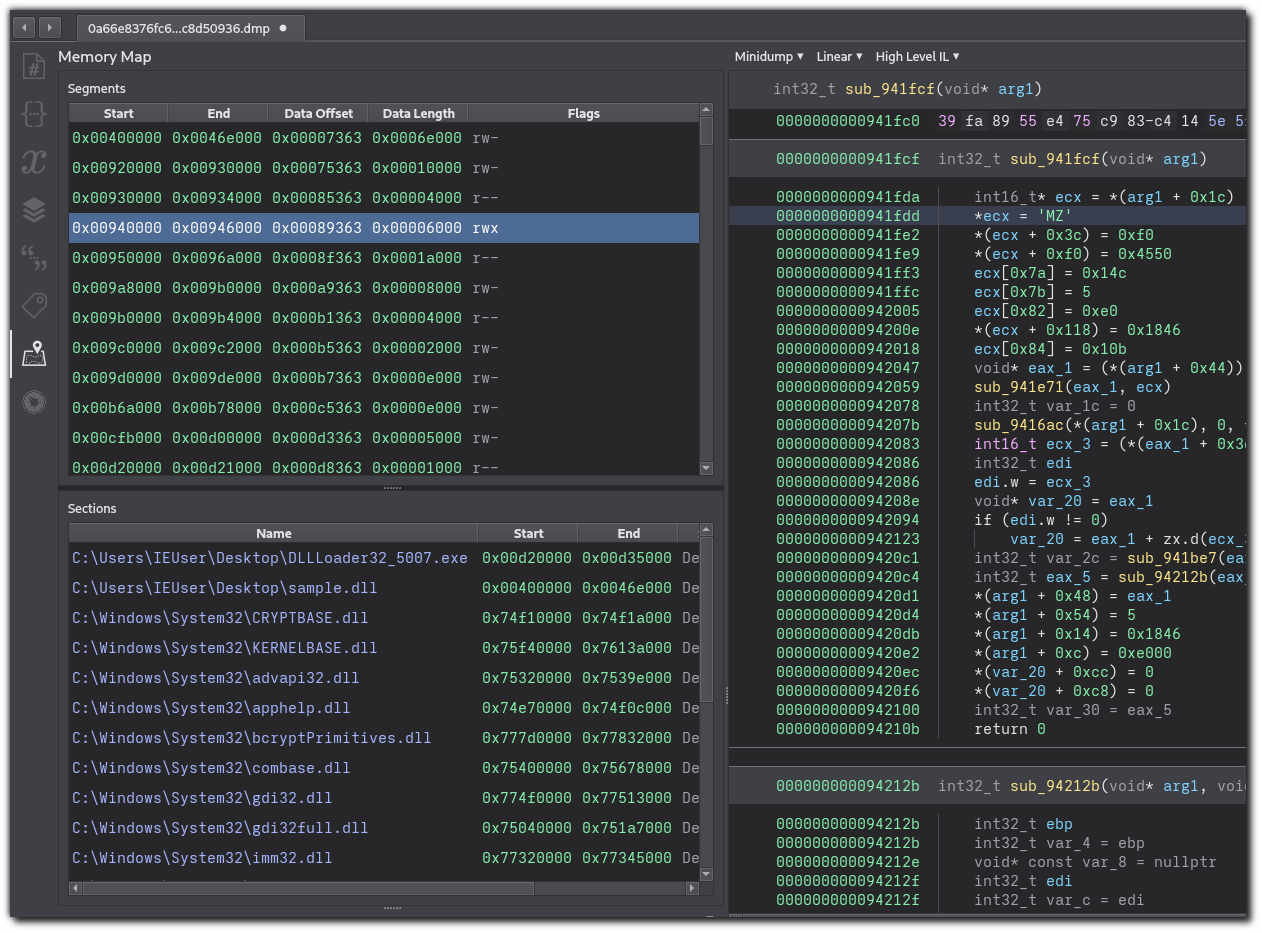Open the Minidump view dropdown

click(x=768, y=56)
